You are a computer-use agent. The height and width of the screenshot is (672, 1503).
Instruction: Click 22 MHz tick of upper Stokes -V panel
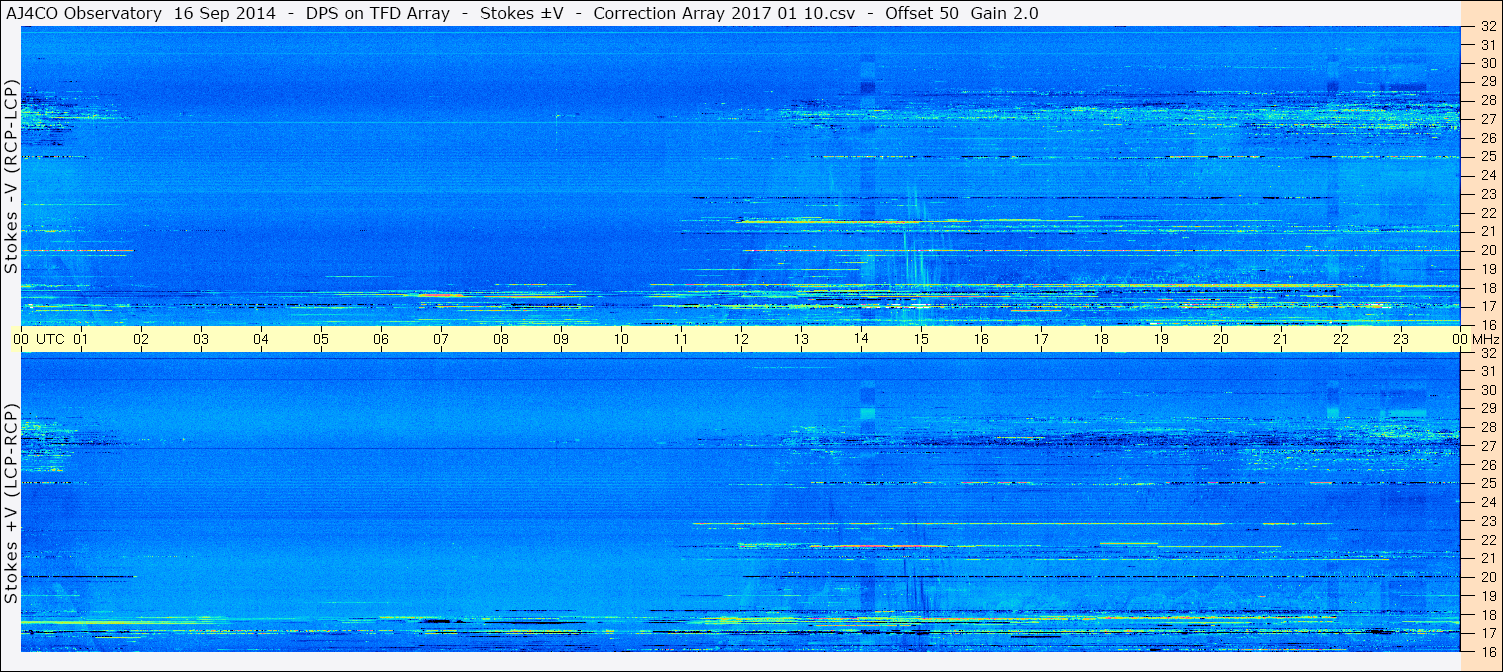coord(1487,212)
